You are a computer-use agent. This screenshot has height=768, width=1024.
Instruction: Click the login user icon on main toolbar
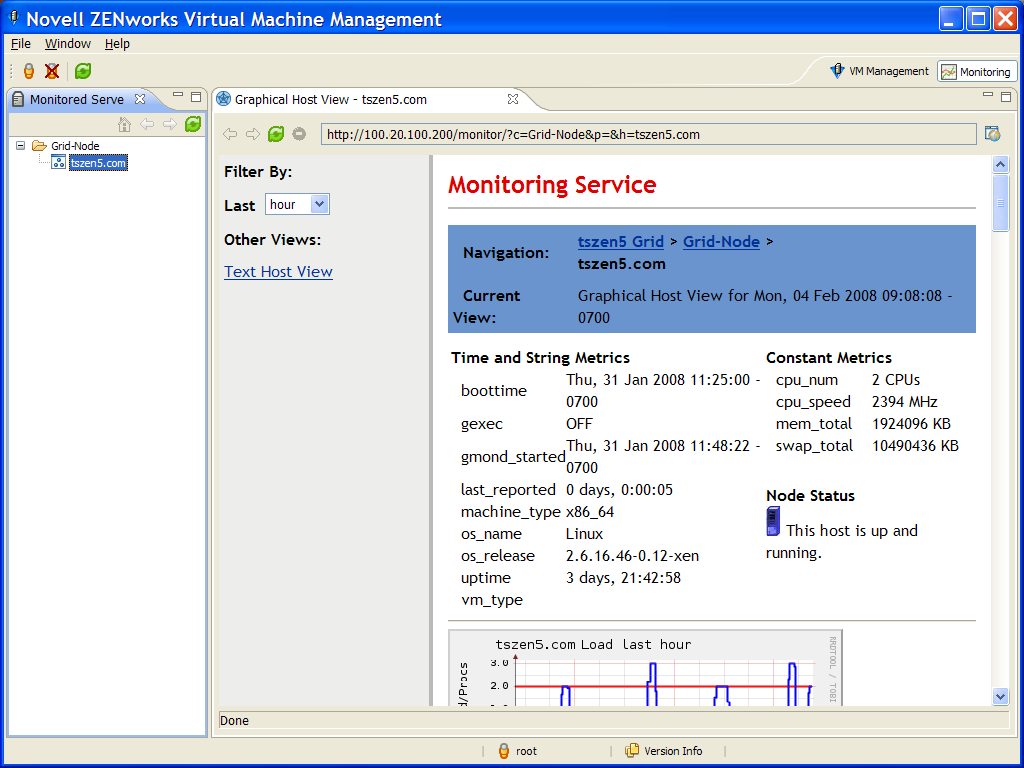point(28,71)
